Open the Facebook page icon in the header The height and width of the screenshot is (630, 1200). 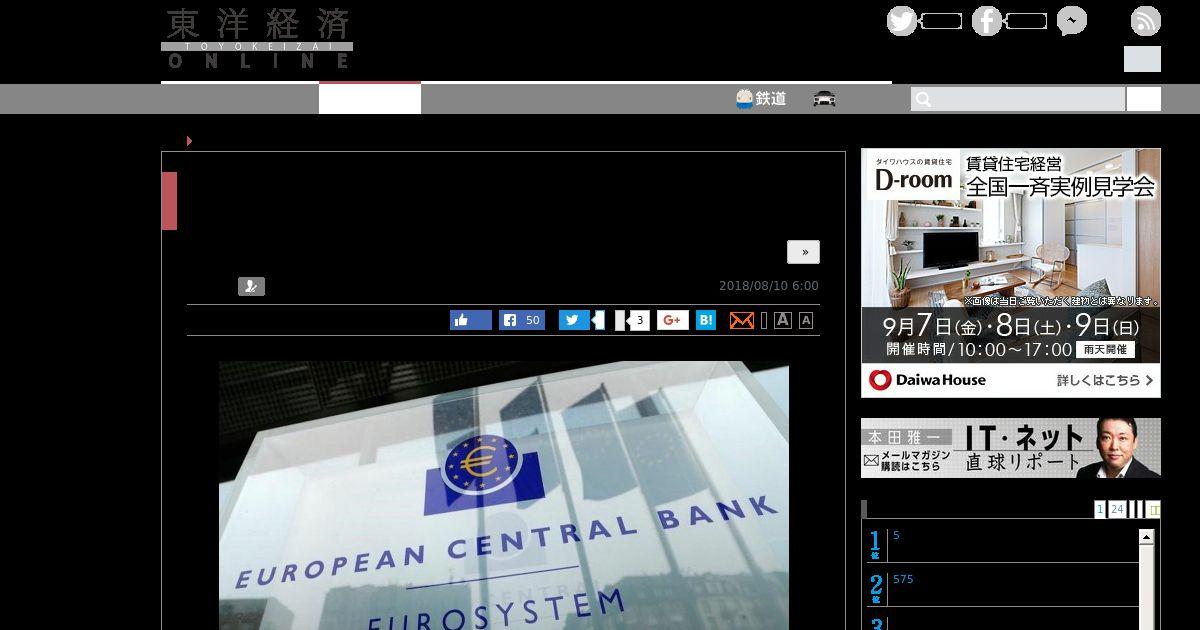(x=987, y=21)
